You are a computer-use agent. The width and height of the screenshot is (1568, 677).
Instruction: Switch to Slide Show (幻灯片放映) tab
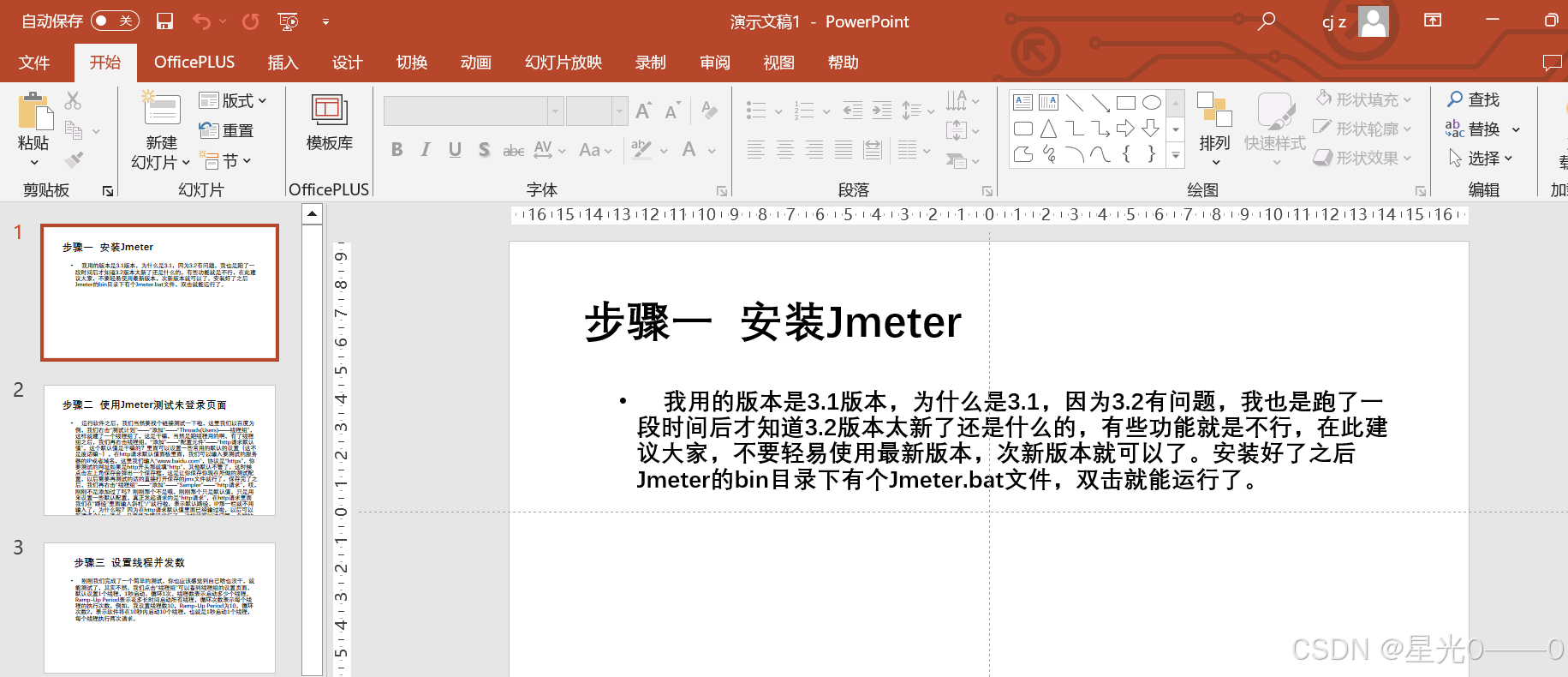coord(563,63)
